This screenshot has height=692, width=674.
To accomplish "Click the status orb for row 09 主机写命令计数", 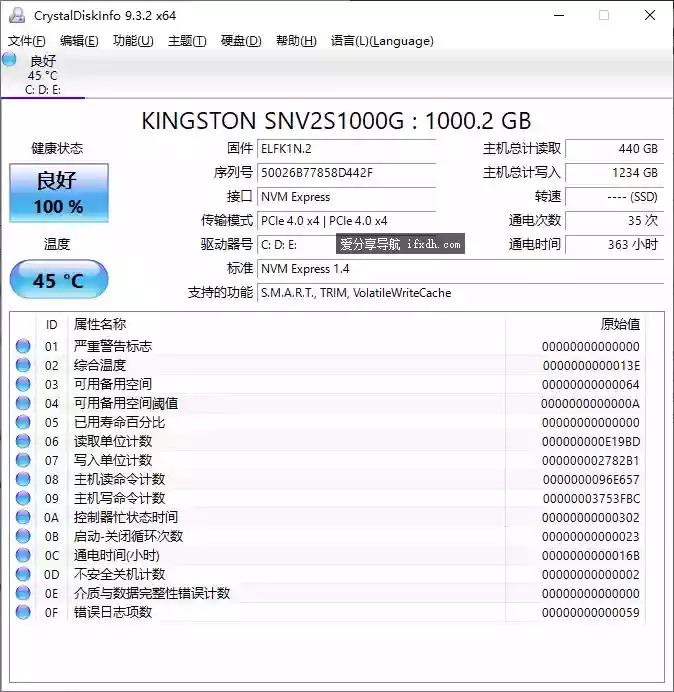I will tap(23, 498).
